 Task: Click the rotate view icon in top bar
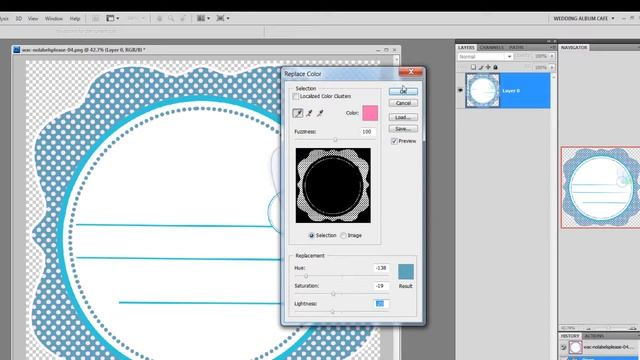click(x=183, y=18)
